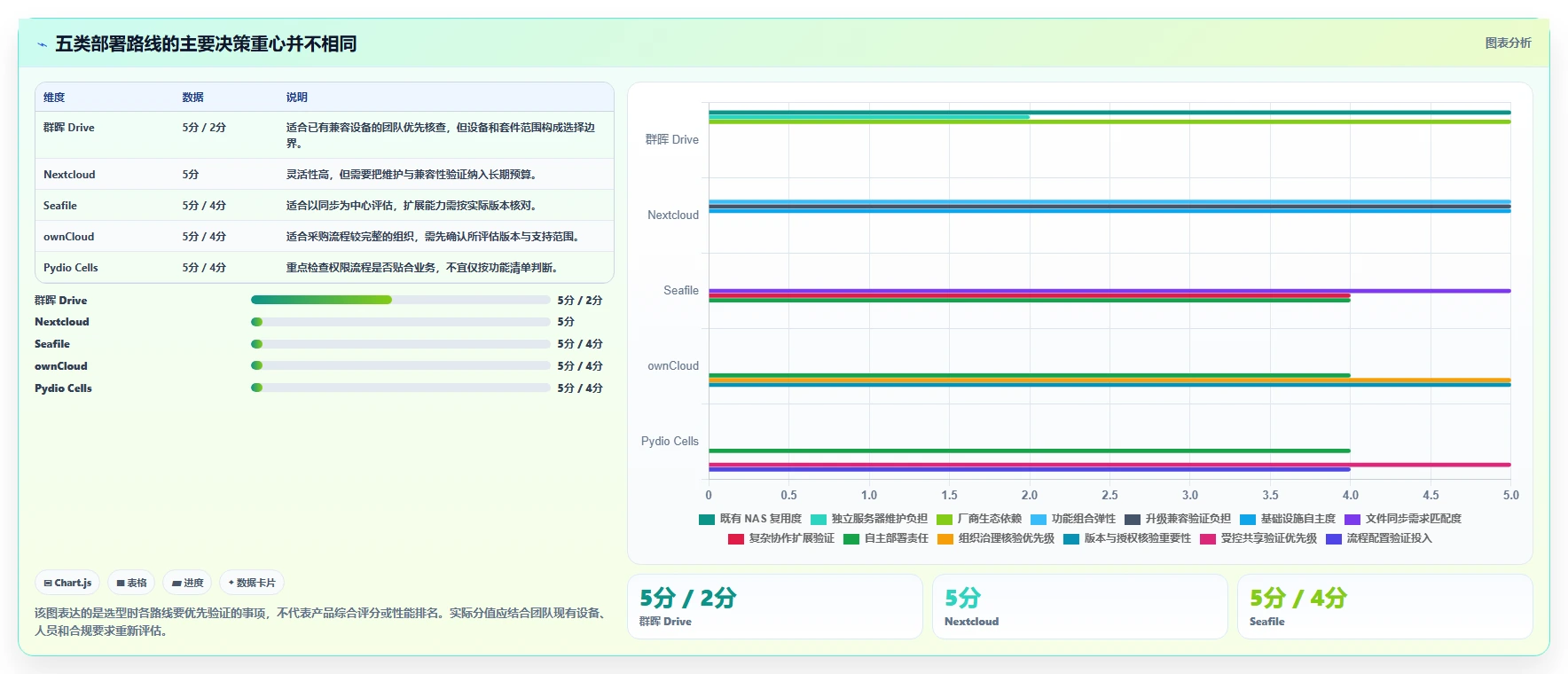Click the 5.0 tick on the chart x-axis

coord(1510,496)
